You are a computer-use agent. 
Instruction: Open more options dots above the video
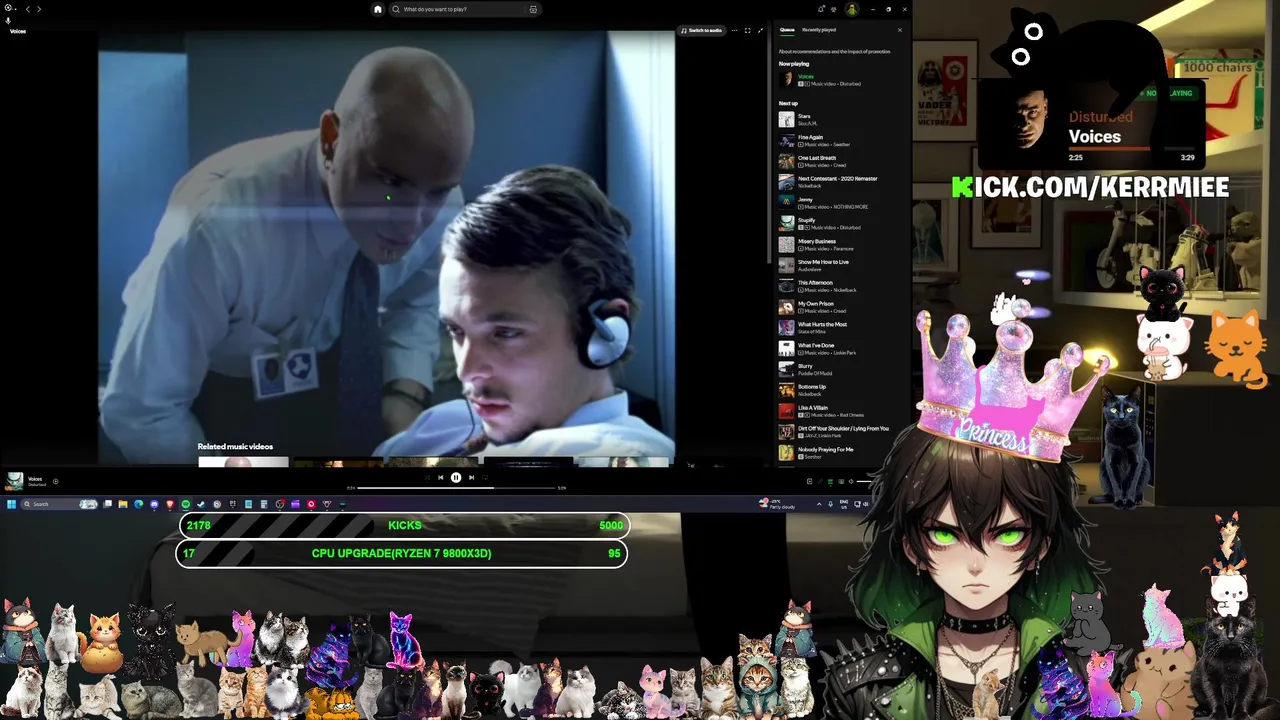coord(734,30)
